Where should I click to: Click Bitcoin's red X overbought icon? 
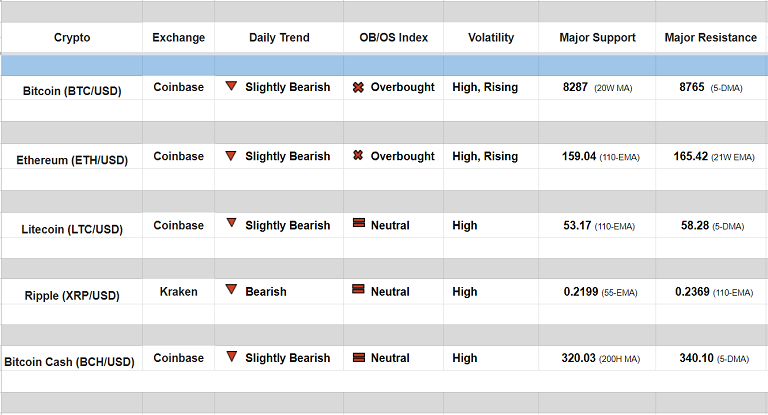(358, 87)
